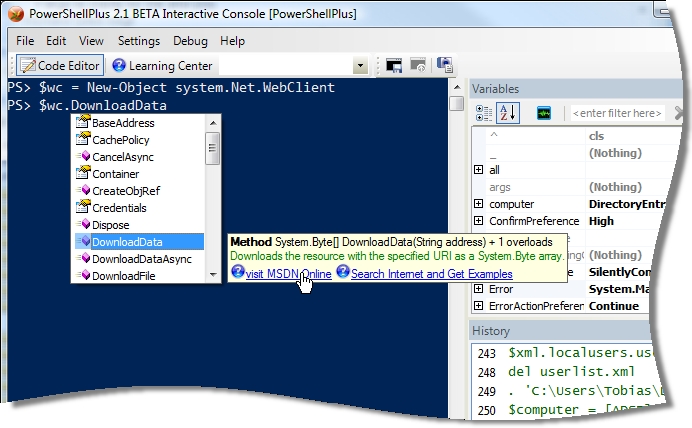Image resolution: width=692 pixels, height=428 pixels.
Task: Select DownloadDataAsync in the completion list
Action: pyautogui.click(x=142, y=259)
